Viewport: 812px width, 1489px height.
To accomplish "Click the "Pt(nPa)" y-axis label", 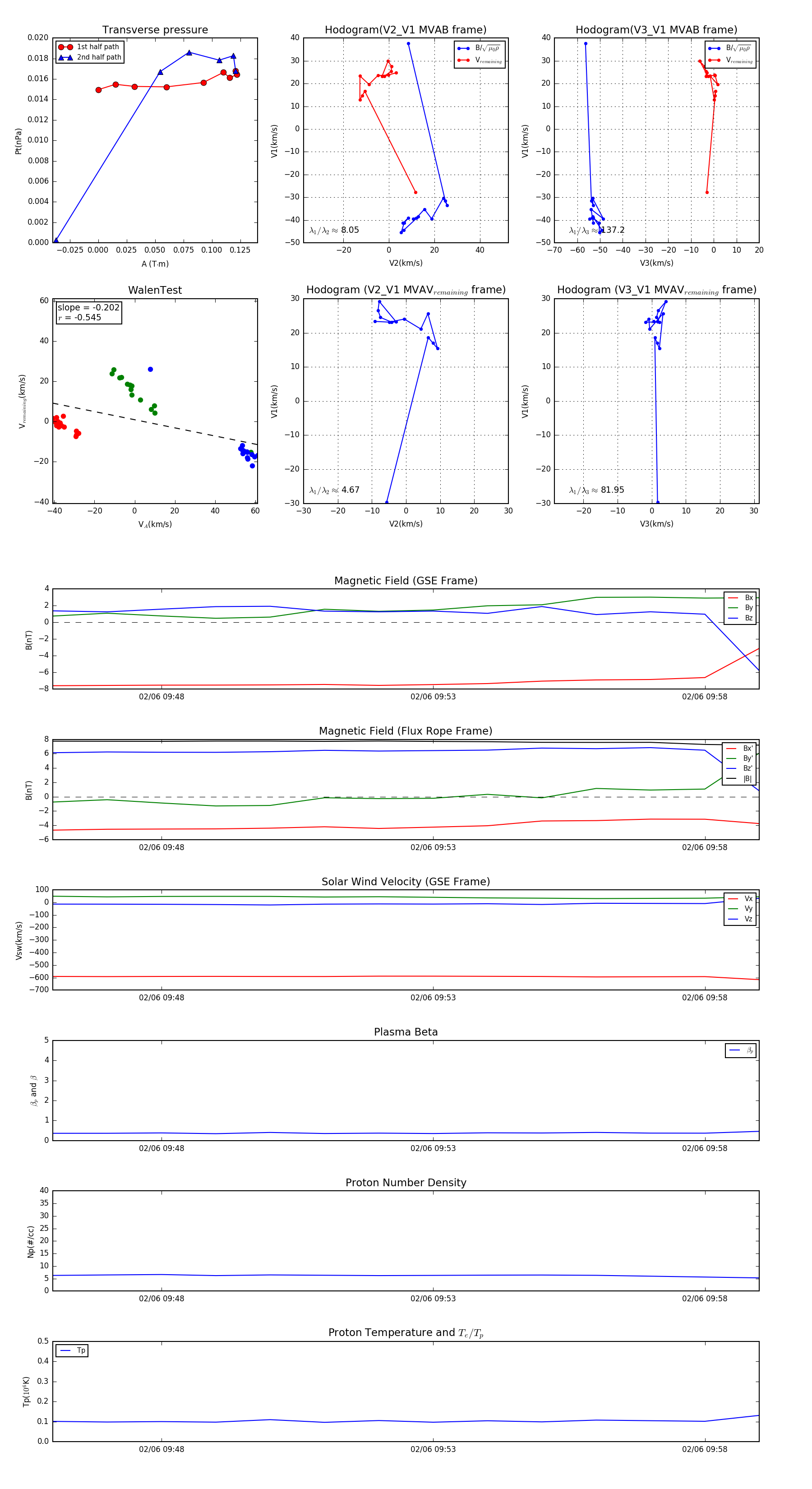I will click(18, 141).
